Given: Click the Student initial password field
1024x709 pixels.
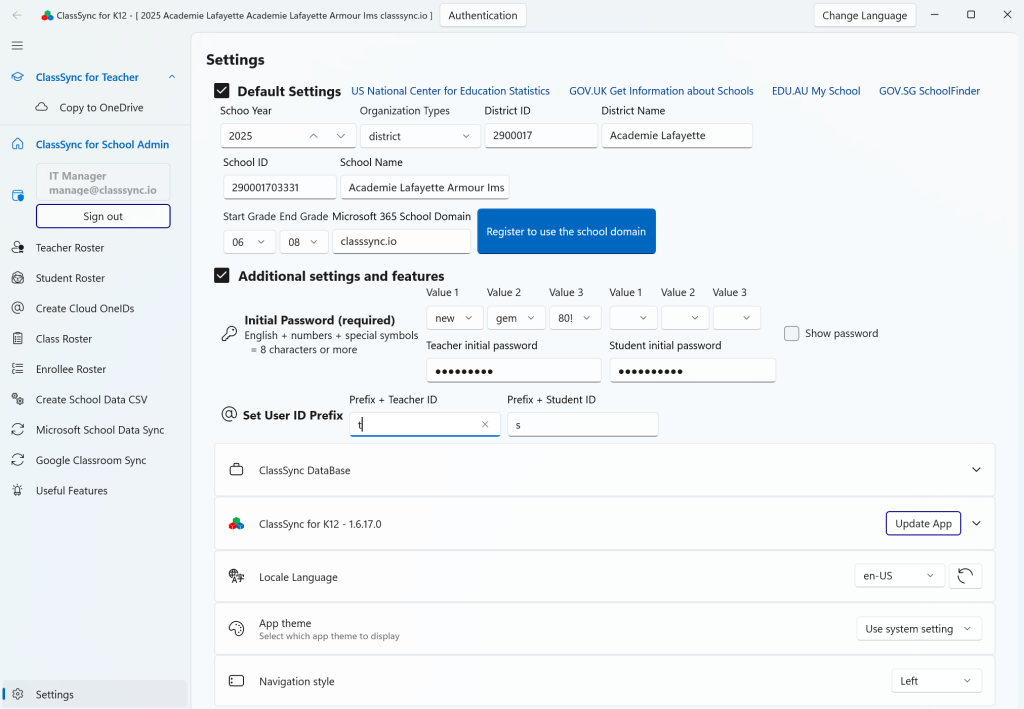Looking at the screenshot, I should point(692,371).
